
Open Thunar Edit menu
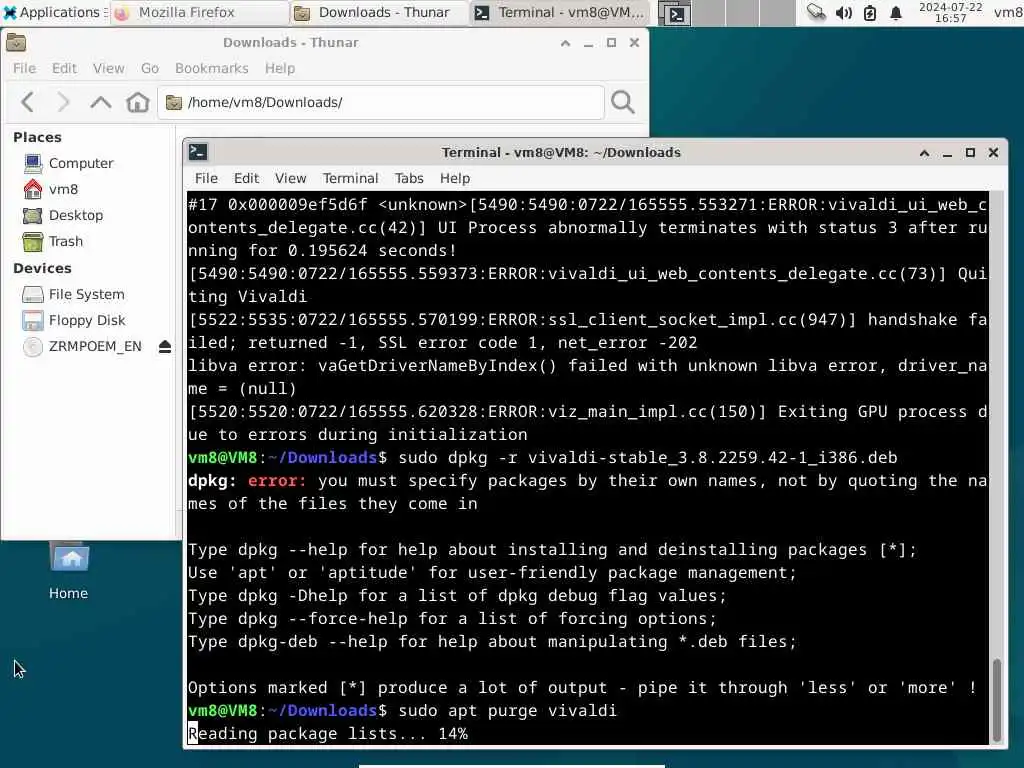[64, 69]
